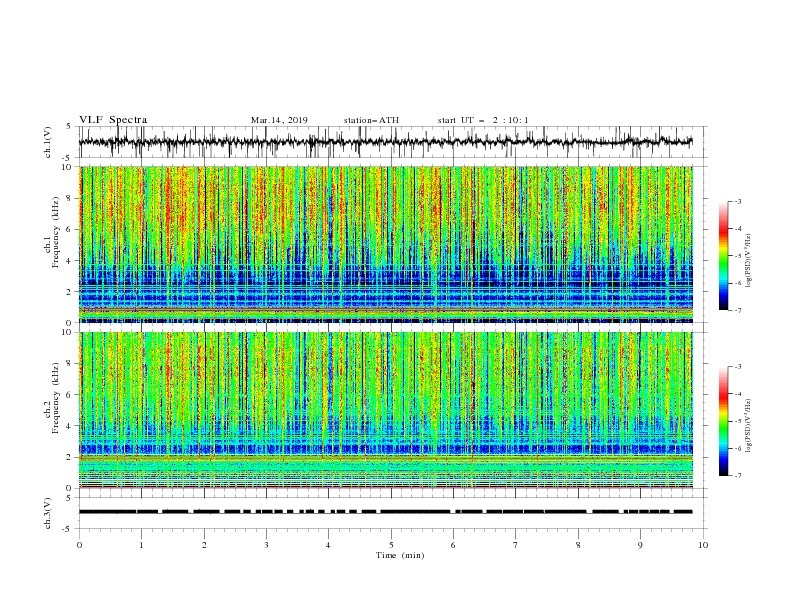Click the ch.2 color bar log(PSD) label
The height and width of the screenshot is (612, 792).
tap(748, 425)
